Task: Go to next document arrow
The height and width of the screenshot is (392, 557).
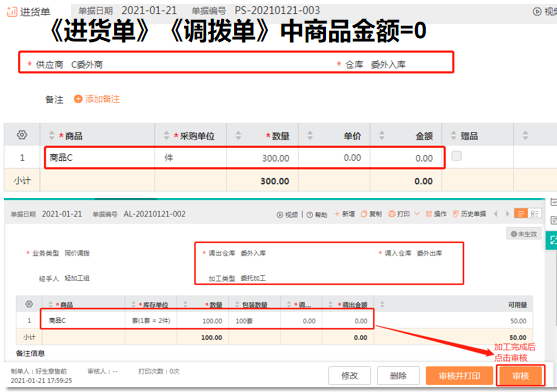Action: pos(508,214)
